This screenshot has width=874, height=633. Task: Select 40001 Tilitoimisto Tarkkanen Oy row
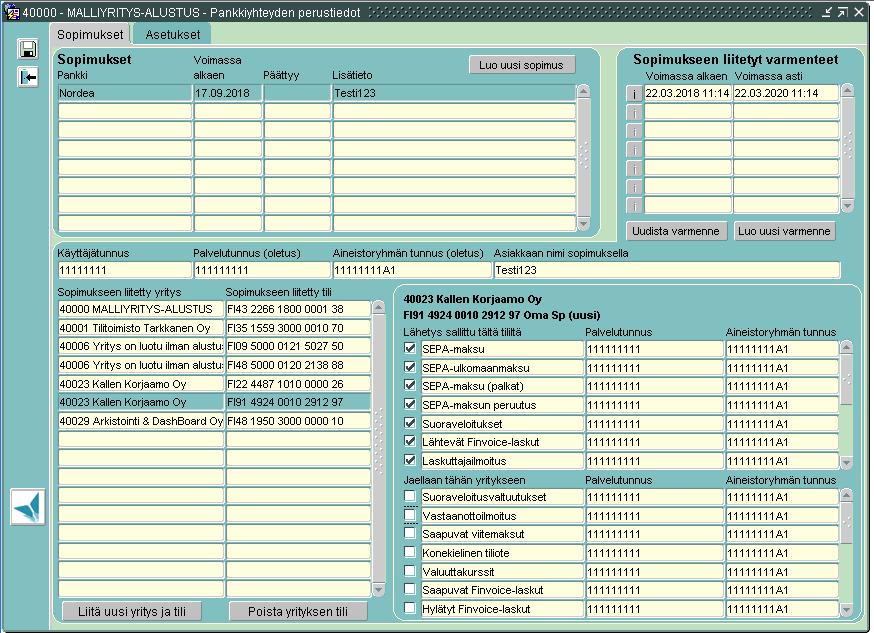point(141,328)
